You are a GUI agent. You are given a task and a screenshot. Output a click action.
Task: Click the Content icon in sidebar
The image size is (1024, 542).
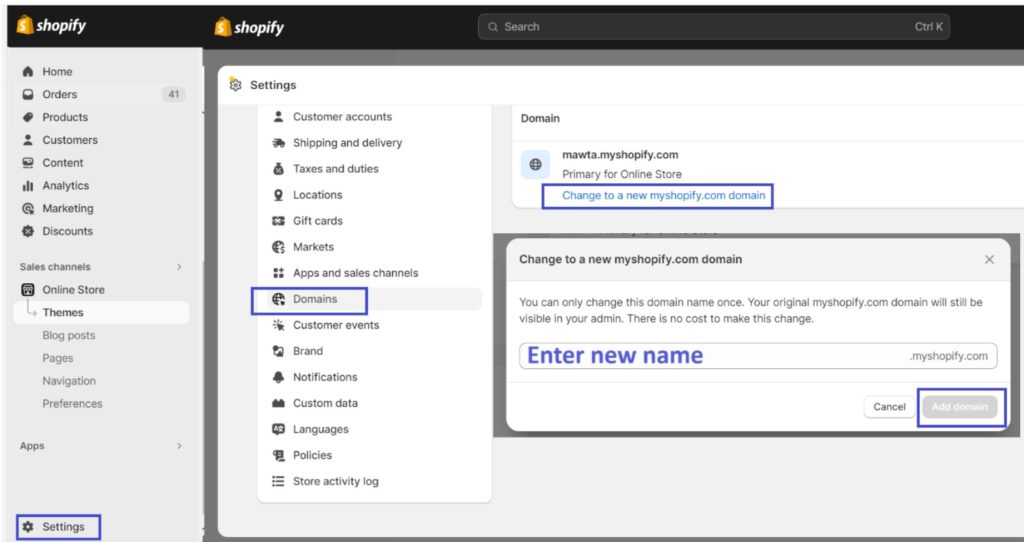[x=27, y=163]
